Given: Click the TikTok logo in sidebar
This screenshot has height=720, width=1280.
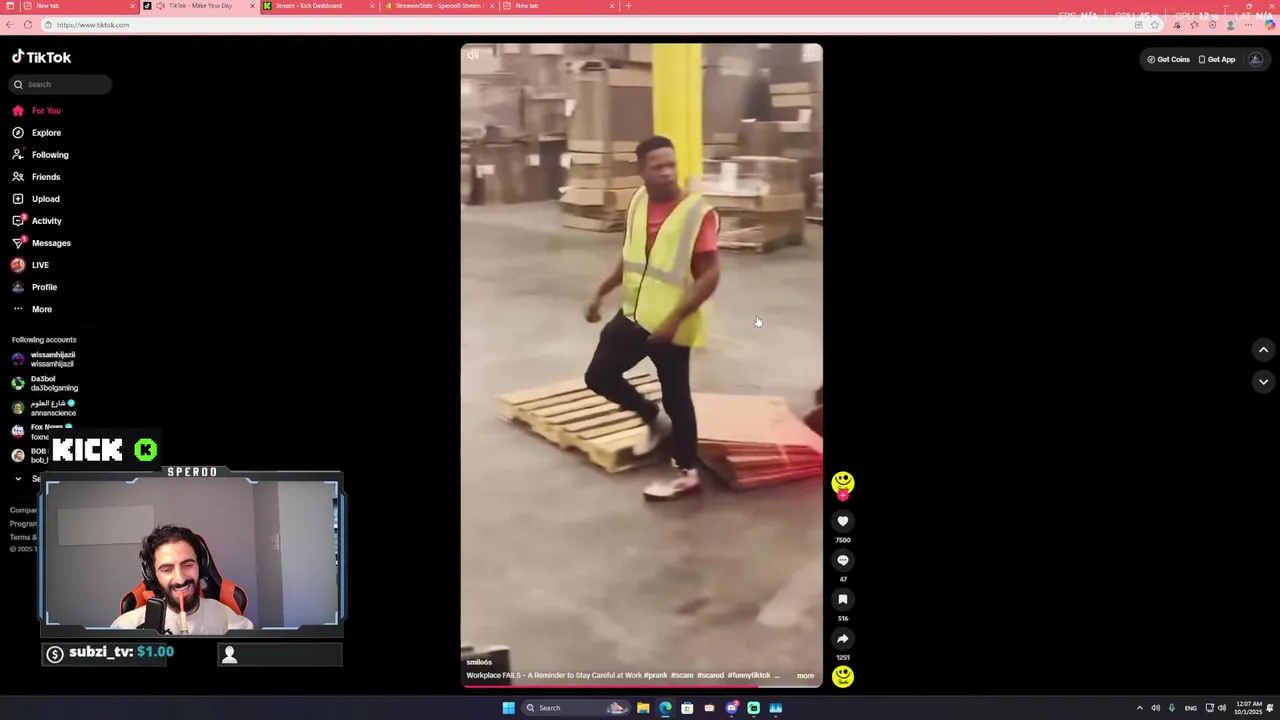Looking at the screenshot, I should (x=41, y=57).
